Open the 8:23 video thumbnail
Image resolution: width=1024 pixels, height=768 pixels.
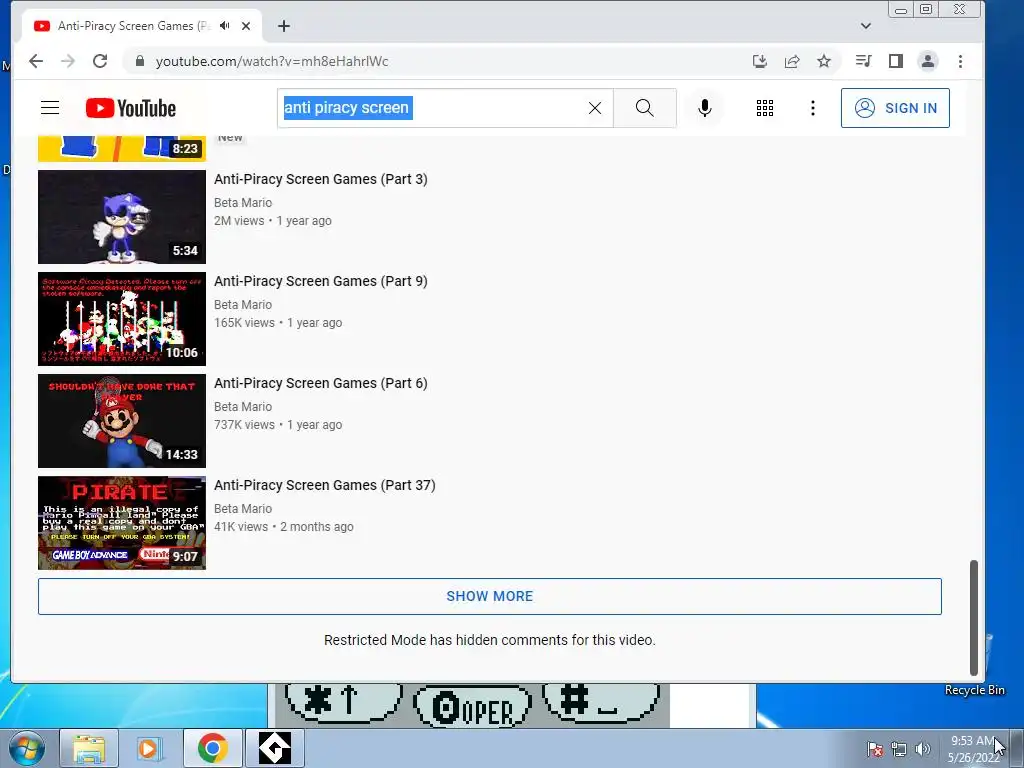[122, 148]
